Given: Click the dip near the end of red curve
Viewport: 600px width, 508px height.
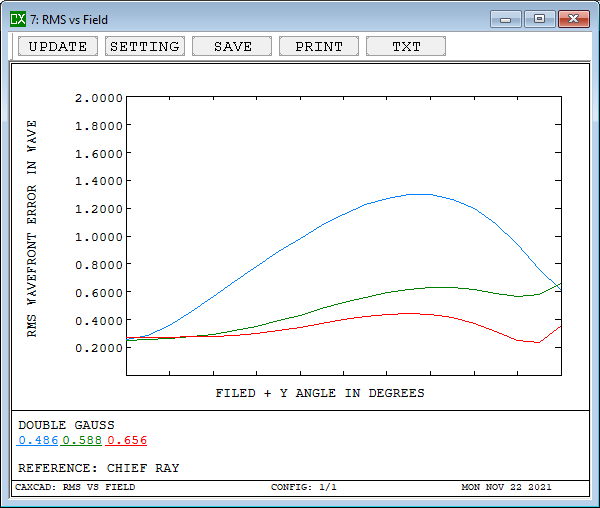Looking at the screenshot, I should coord(538,342).
